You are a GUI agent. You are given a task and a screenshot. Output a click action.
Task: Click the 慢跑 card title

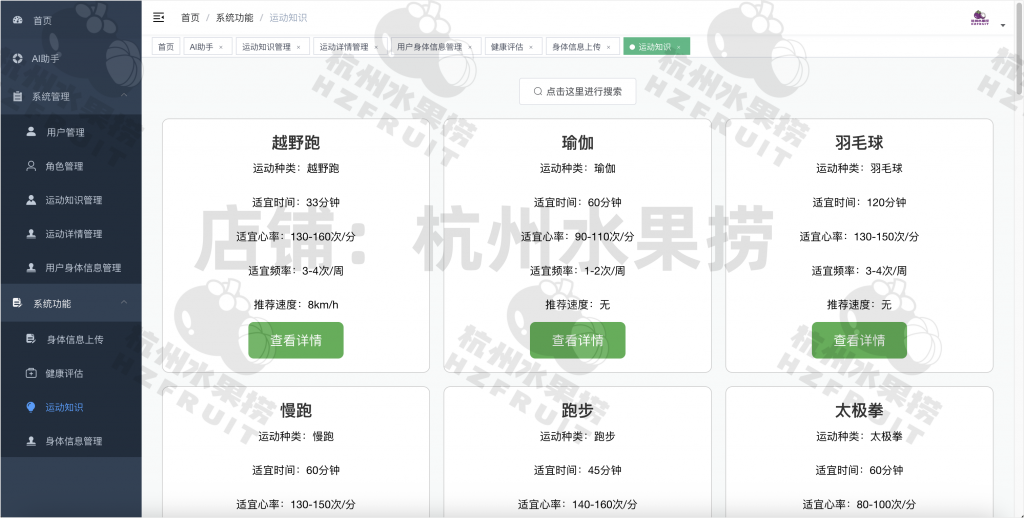296,410
